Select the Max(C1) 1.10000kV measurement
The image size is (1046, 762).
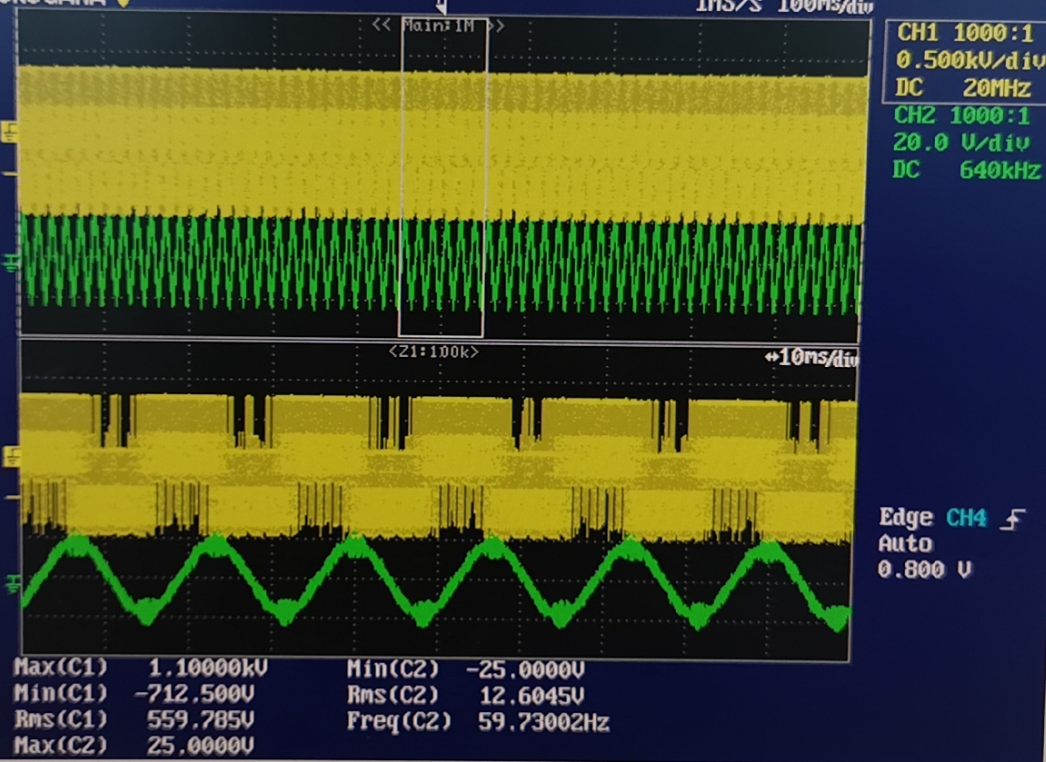(140, 668)
